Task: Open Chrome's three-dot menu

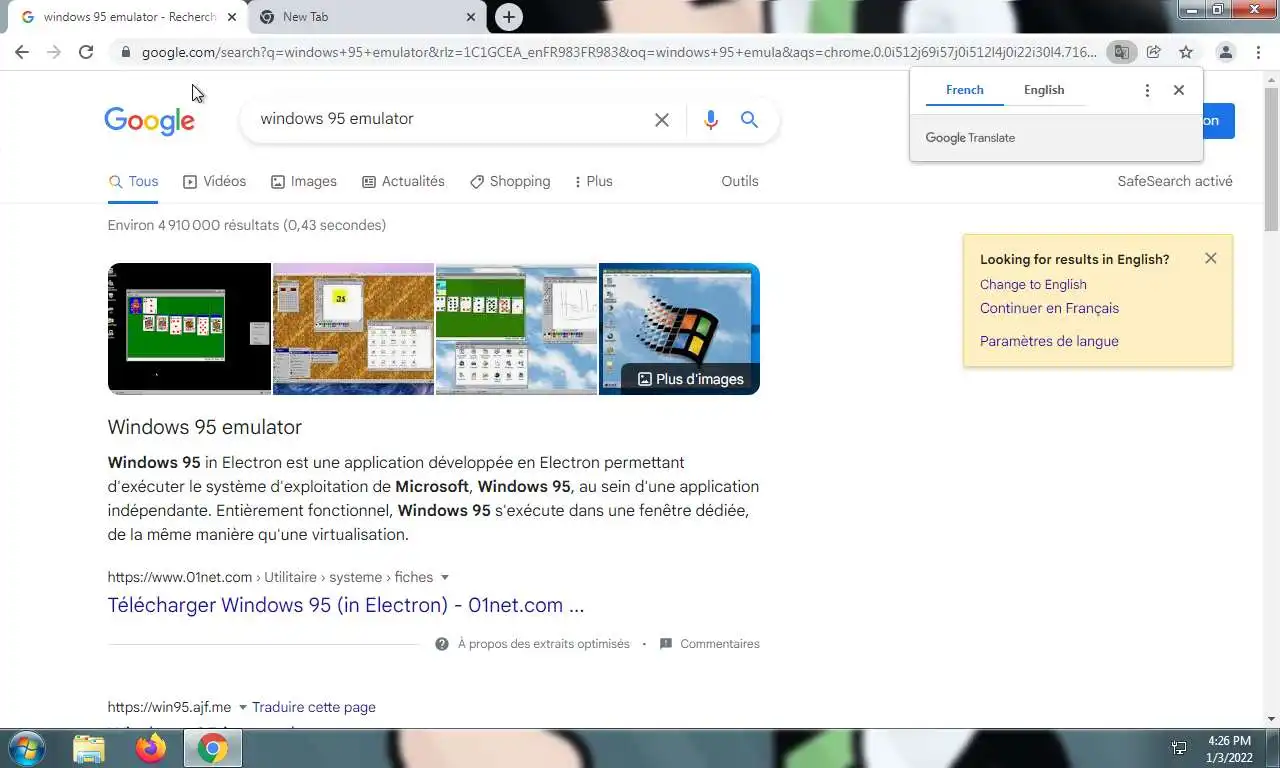Action: pos(1258,52)
